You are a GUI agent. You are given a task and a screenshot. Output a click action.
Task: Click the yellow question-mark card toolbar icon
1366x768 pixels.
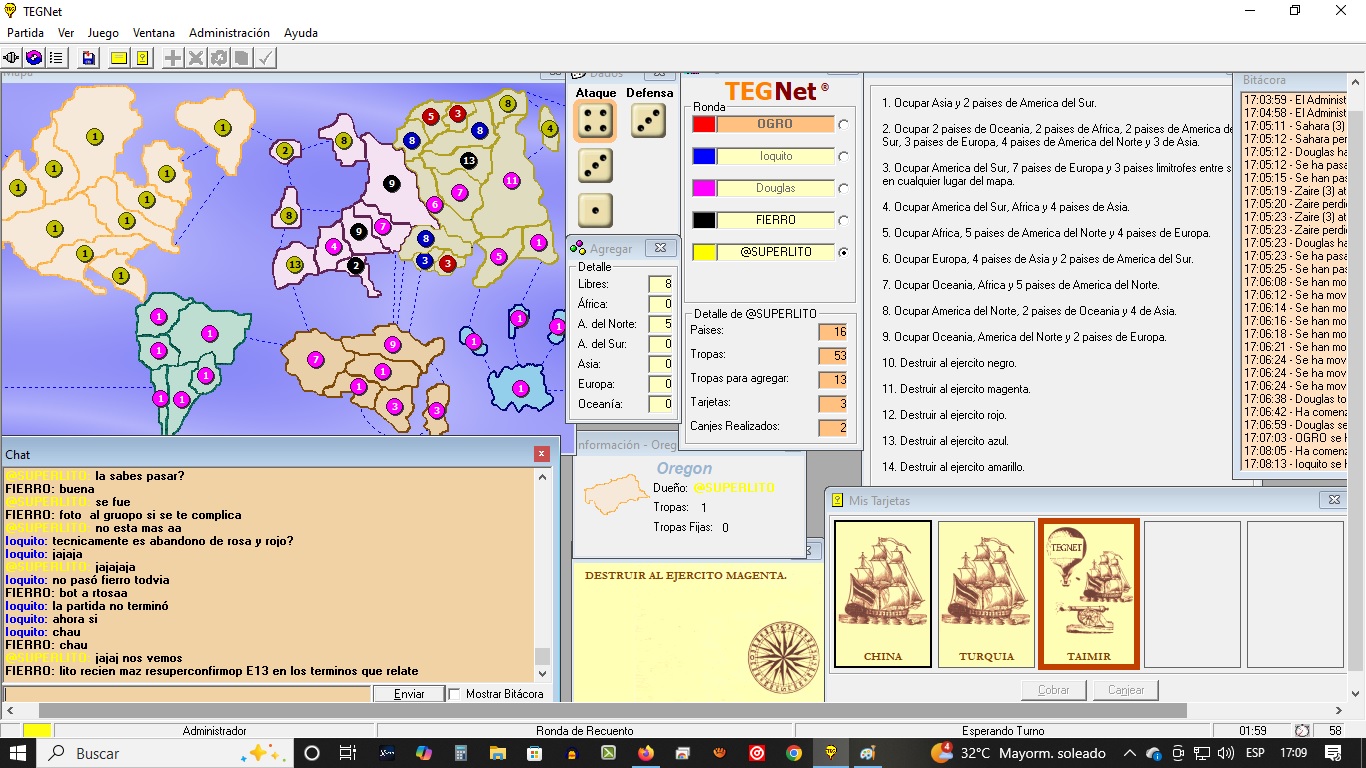[143, 58]
